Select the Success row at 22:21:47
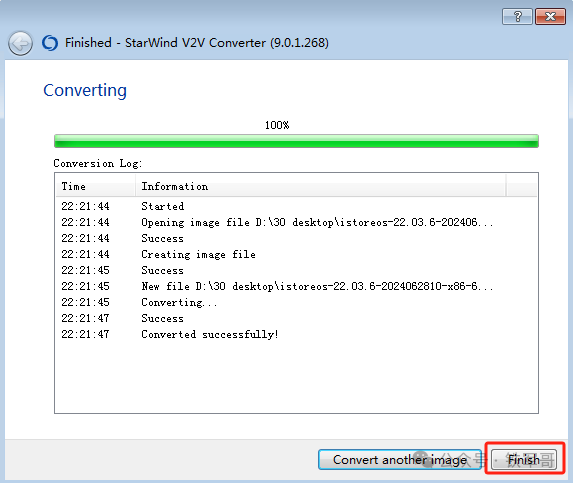The image size is (573, 483). pos(296,319)
